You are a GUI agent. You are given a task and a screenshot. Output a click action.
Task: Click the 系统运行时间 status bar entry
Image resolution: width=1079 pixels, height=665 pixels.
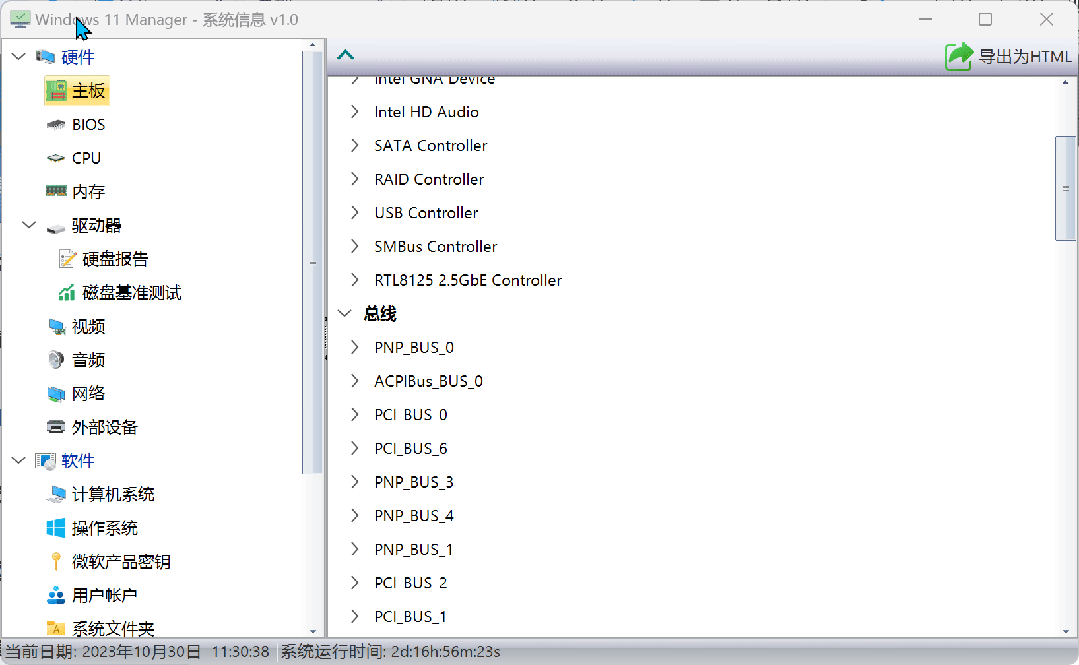(x=390, y=651)
